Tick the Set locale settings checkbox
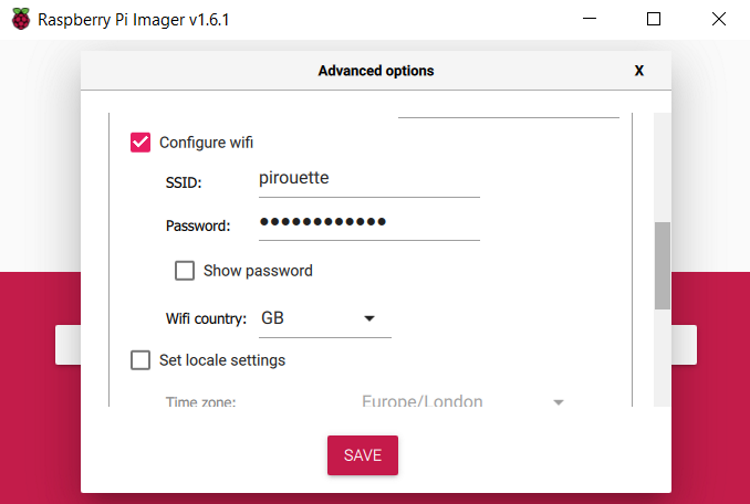750x504 pixels. 141,360
